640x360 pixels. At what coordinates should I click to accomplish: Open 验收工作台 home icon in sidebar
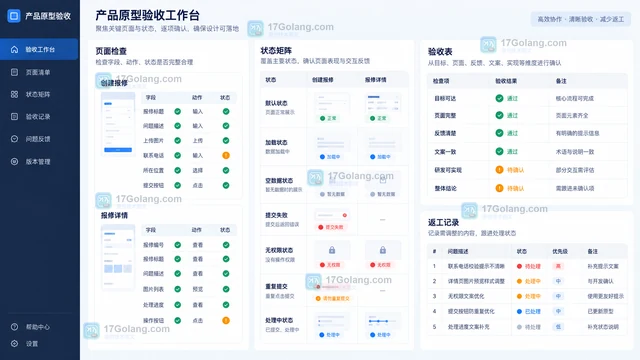[14, 49]
